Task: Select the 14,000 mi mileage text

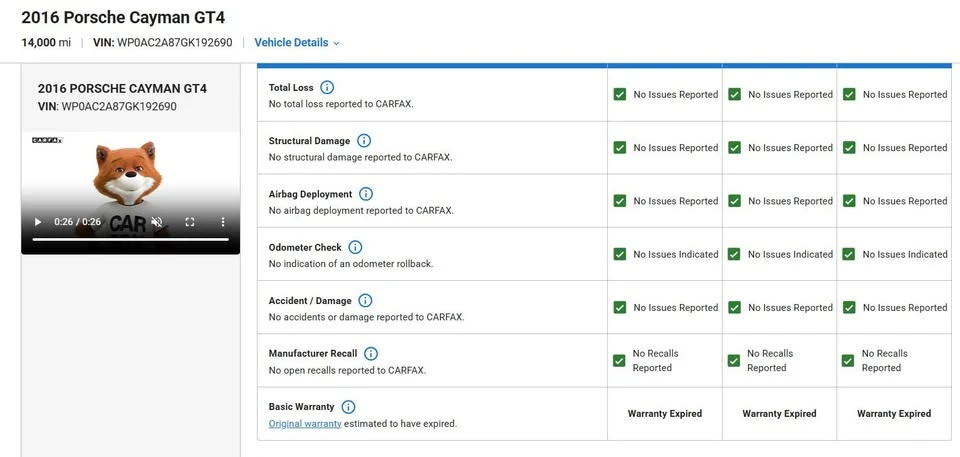Action: pyautogui.click(x=46, y=43)
